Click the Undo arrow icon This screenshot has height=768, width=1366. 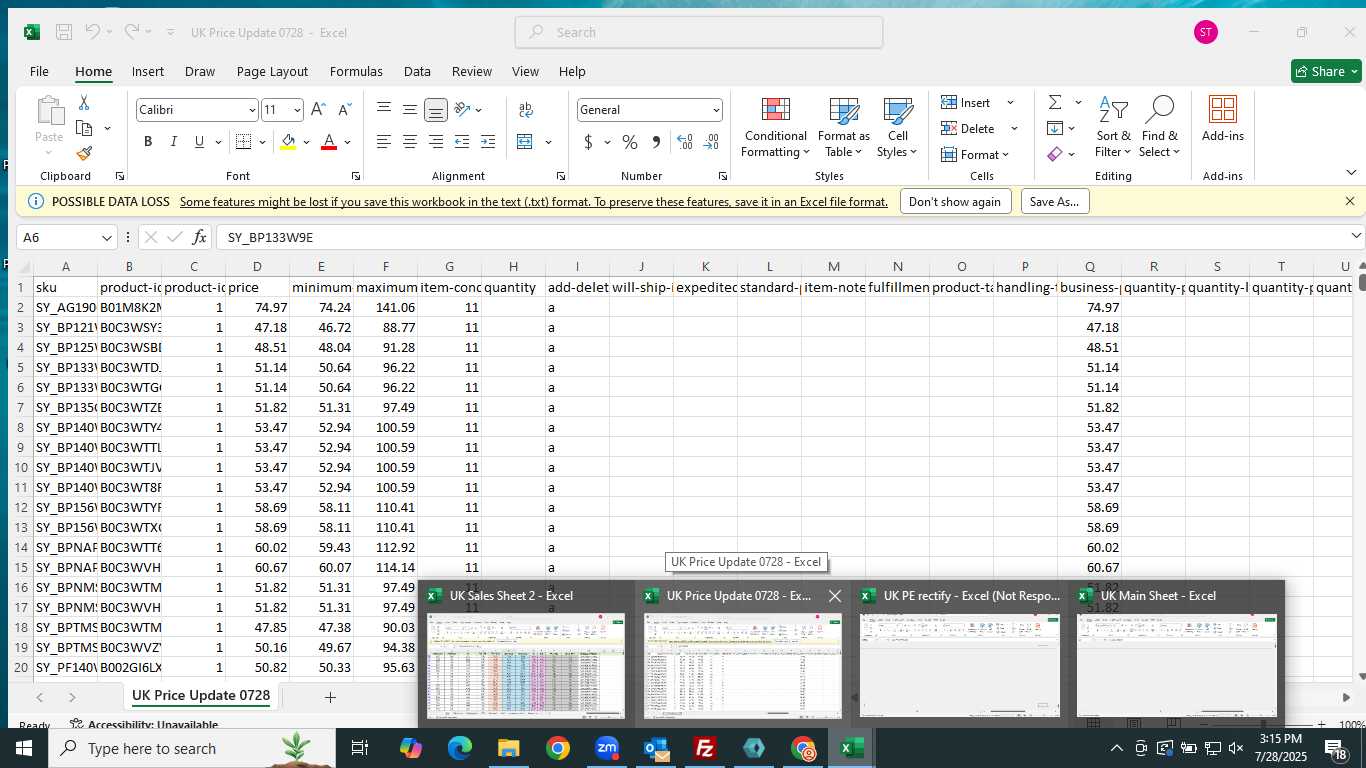(x=92, y=32)
